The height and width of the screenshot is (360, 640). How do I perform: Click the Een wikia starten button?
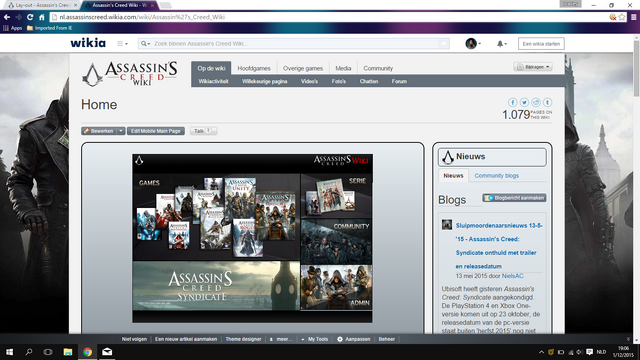(541, 44)
